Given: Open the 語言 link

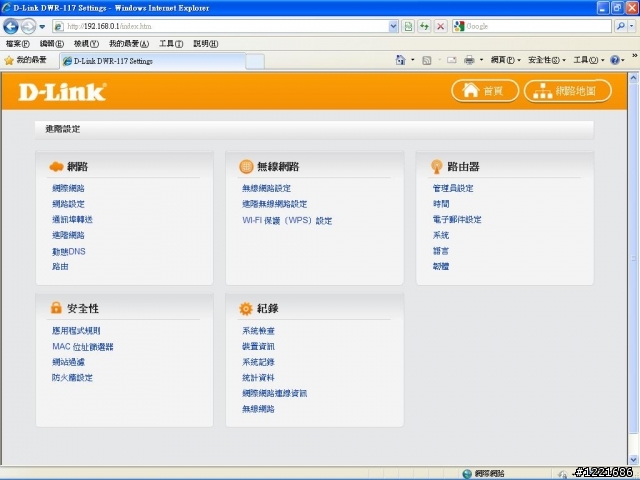Looking at the screenshot, I should tap(441, 251).
